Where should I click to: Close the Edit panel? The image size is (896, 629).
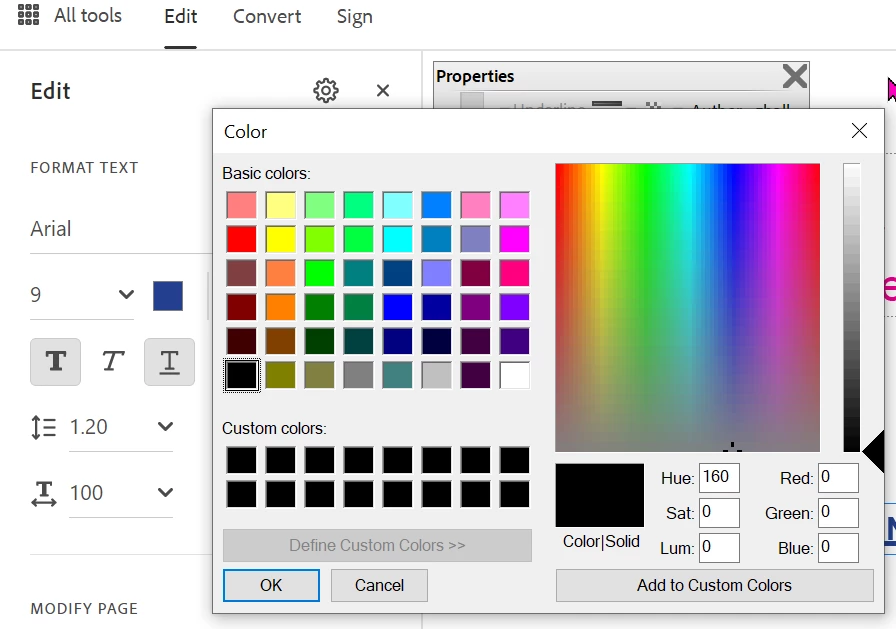(383, 90)
